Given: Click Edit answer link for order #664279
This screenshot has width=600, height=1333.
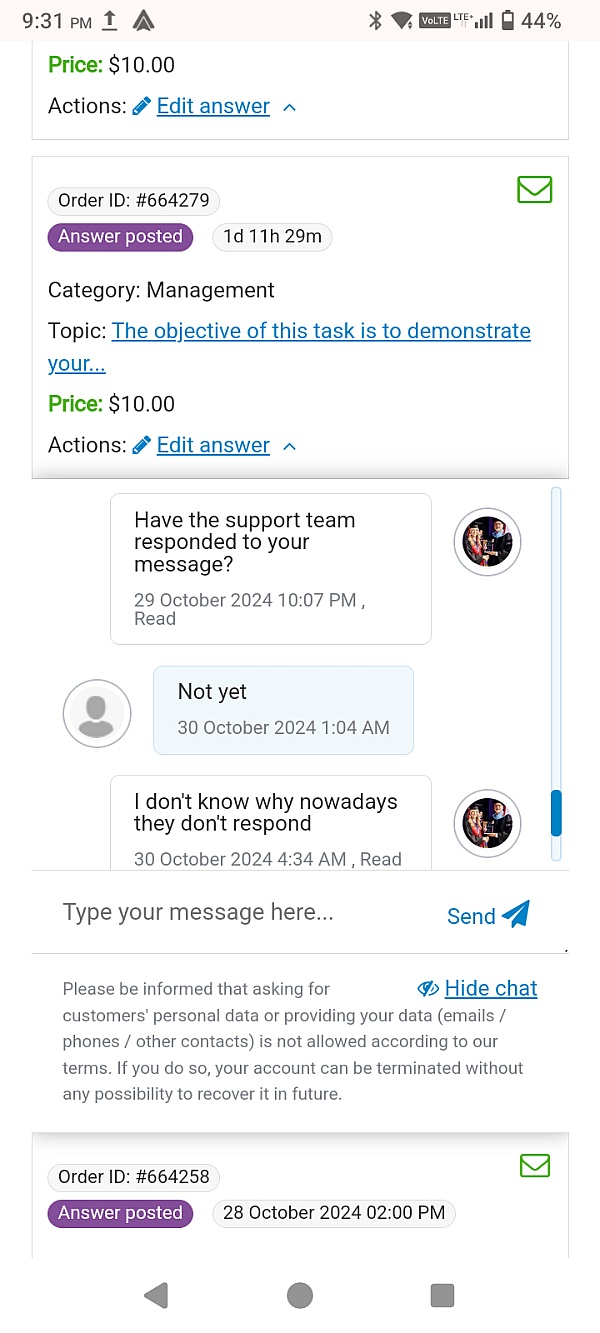Looking at the screenshot, I should click(213, 445).
